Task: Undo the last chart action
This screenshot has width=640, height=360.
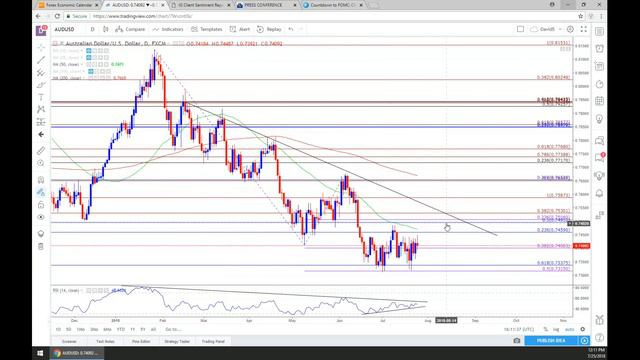Action: click(291, 29)
